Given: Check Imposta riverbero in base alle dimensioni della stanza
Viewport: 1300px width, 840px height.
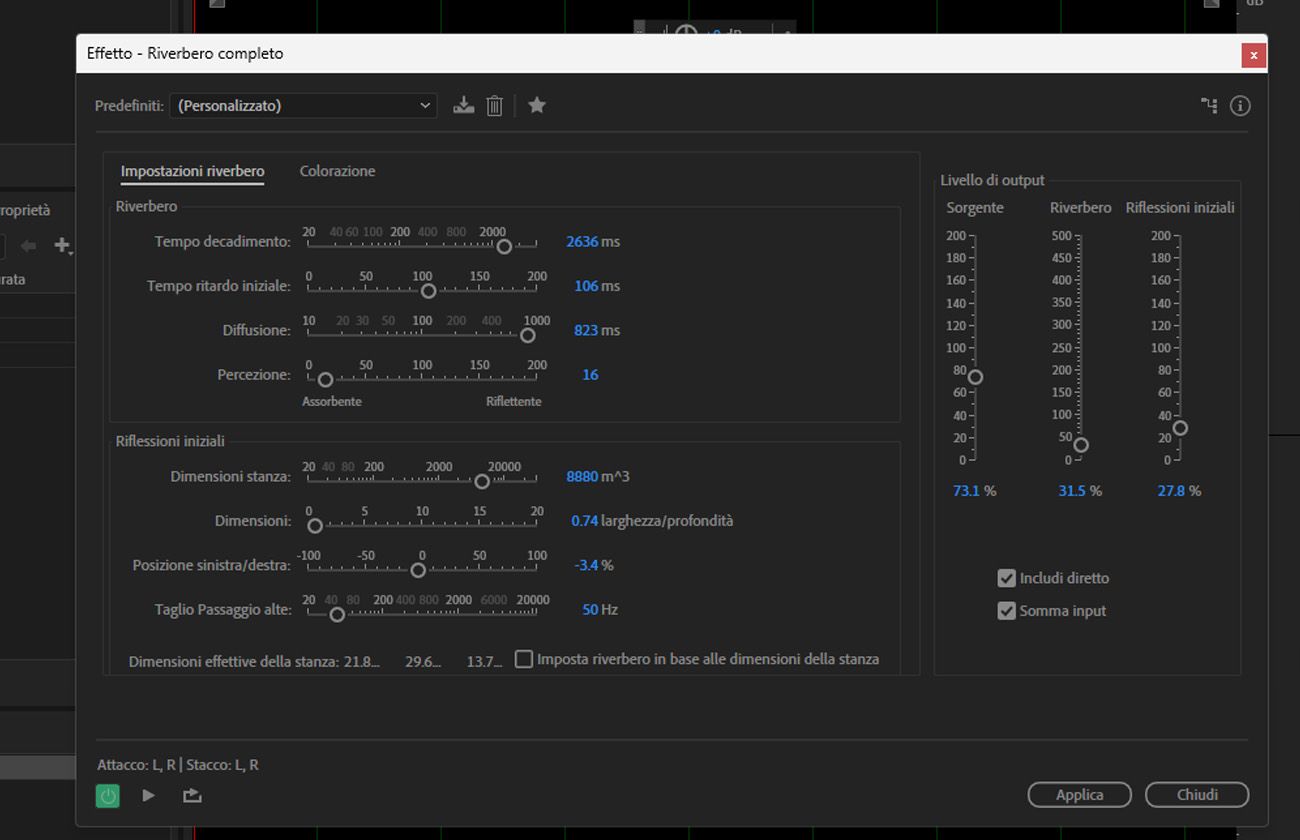Looking at the screenshot, I should tap(524, 659).
